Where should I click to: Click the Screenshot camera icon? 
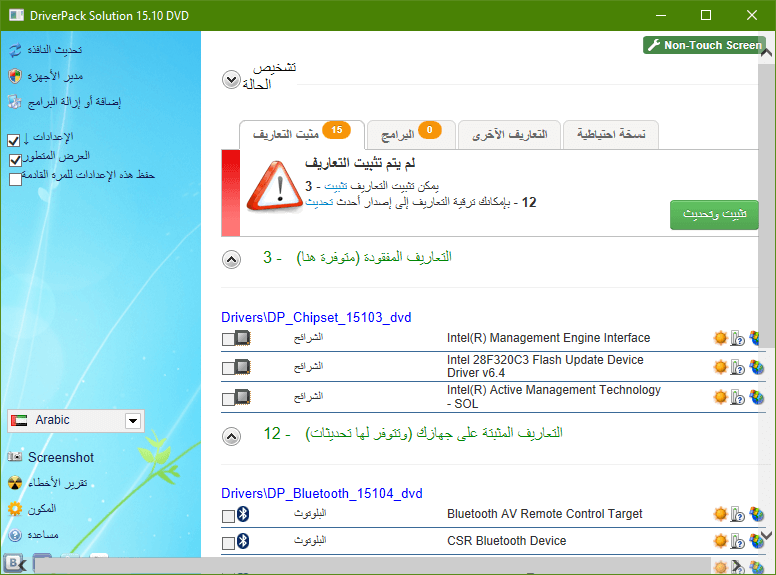15,457
